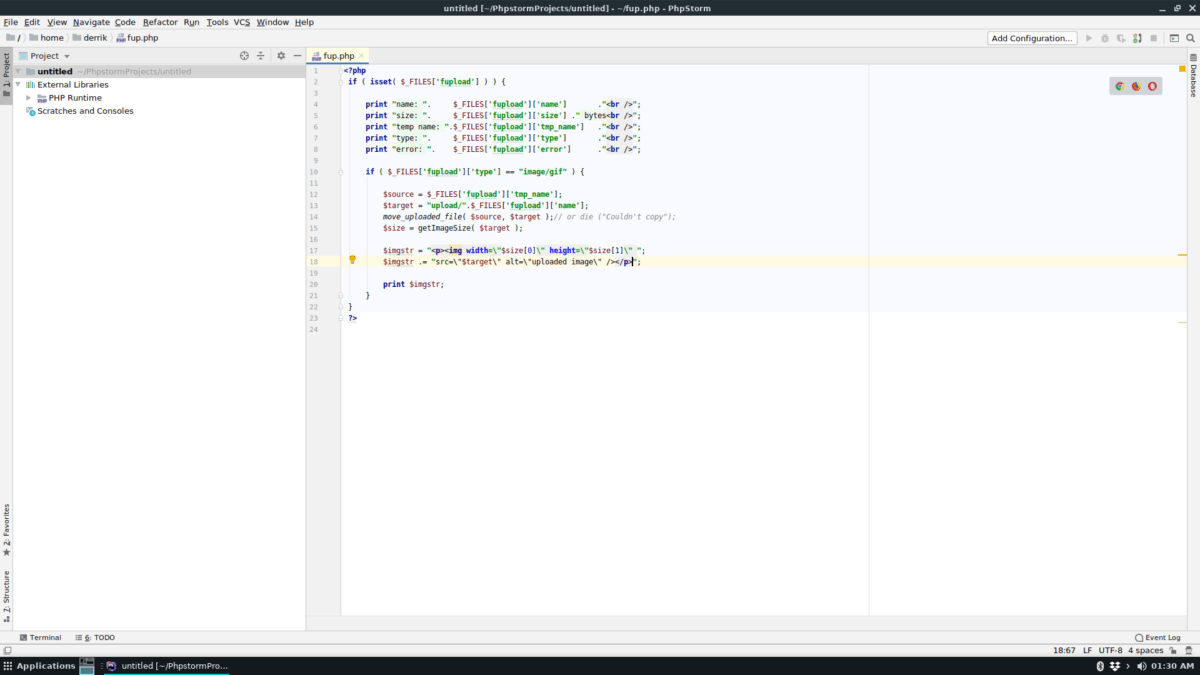Hide the Project panel with the minimize bar

[x=297, y=56]
